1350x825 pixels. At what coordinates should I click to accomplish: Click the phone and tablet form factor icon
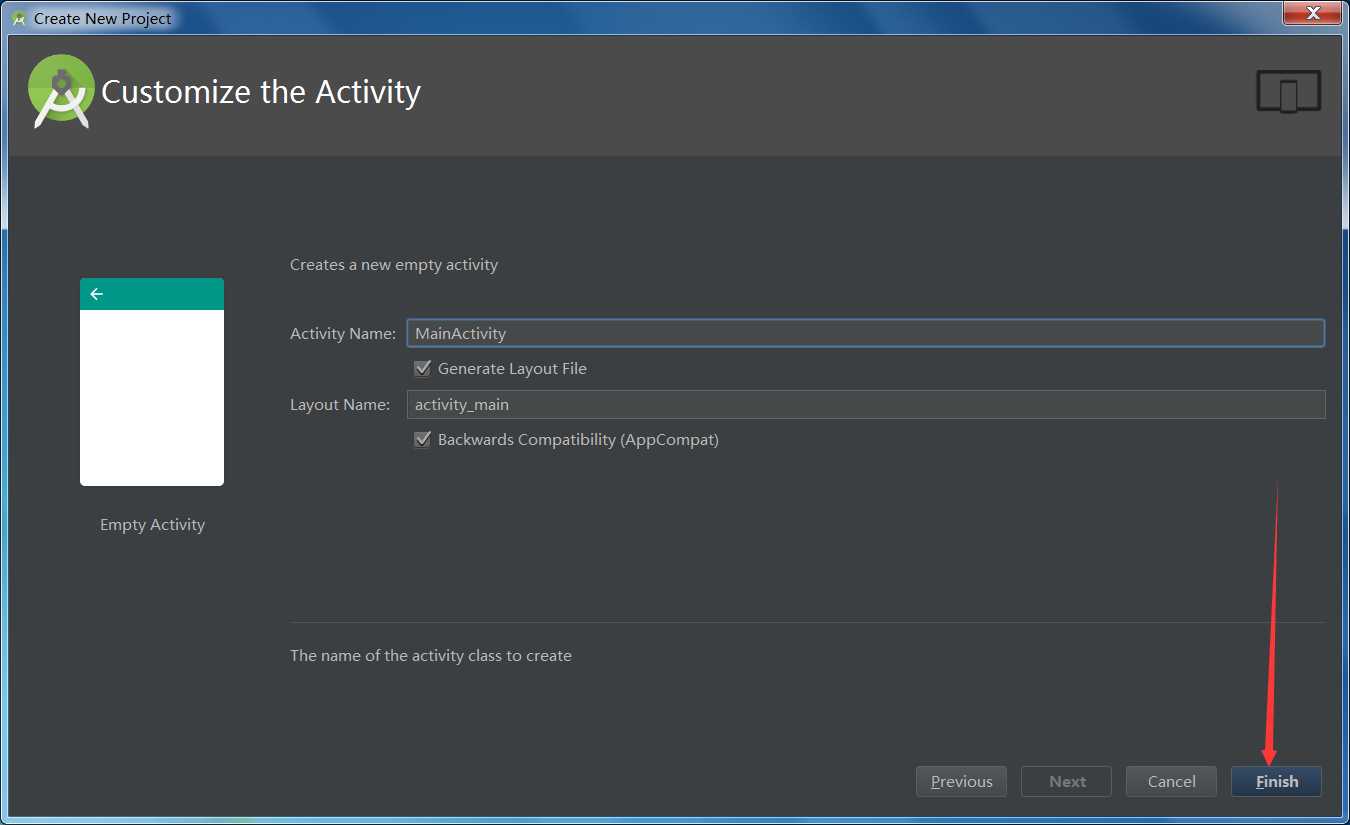(x=1289, y=92)
